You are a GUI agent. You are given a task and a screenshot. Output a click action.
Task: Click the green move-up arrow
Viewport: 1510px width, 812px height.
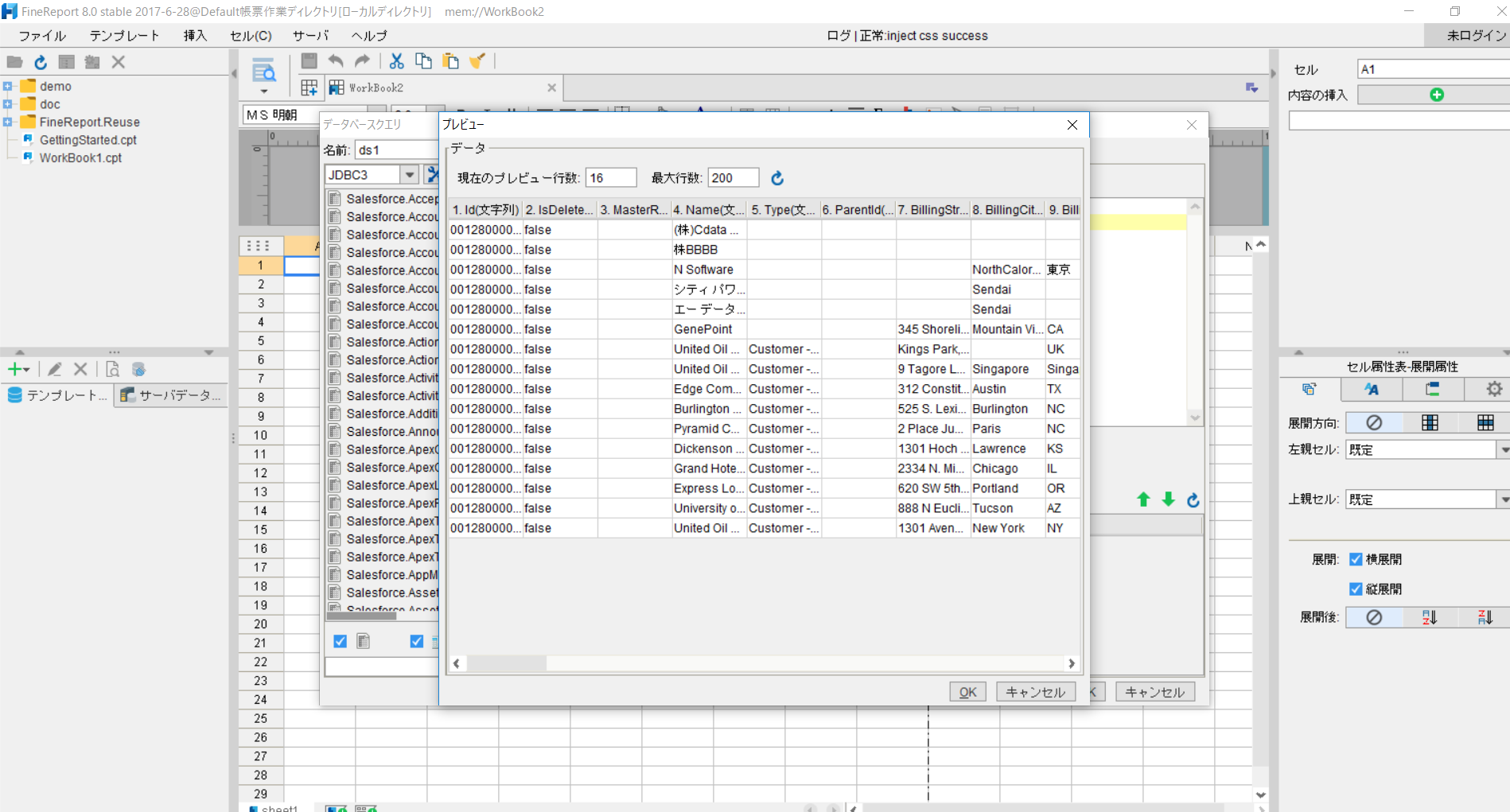[x=1143, y=499]
